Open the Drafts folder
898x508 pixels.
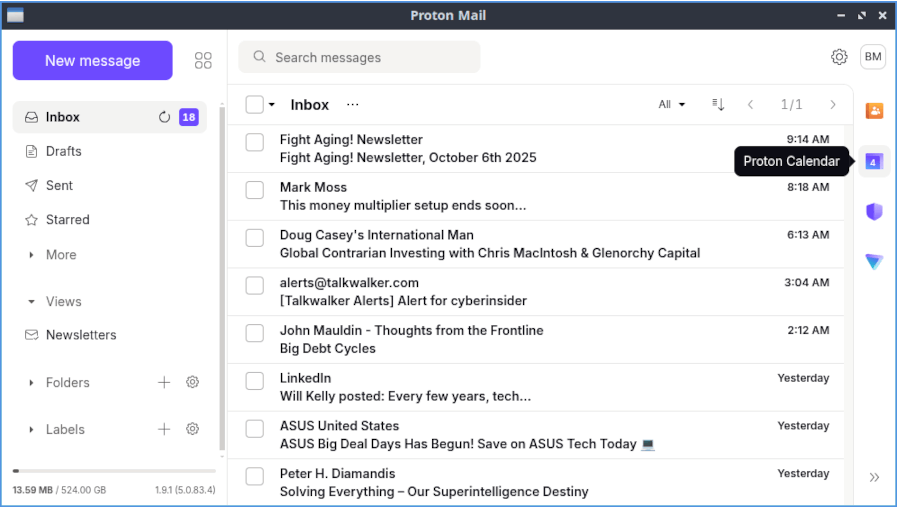tap(64, 151)
